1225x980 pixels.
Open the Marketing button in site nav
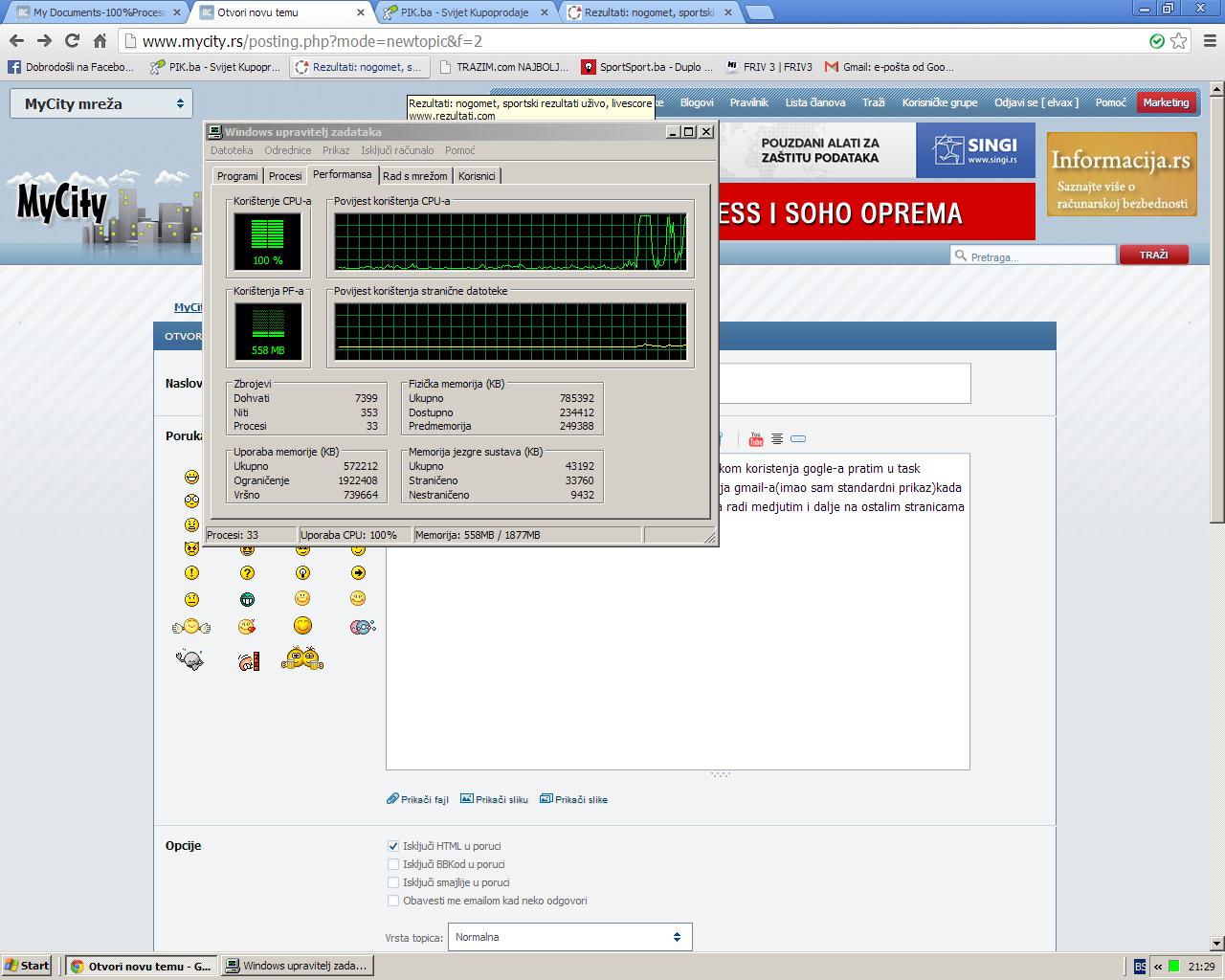[1166, 102]
